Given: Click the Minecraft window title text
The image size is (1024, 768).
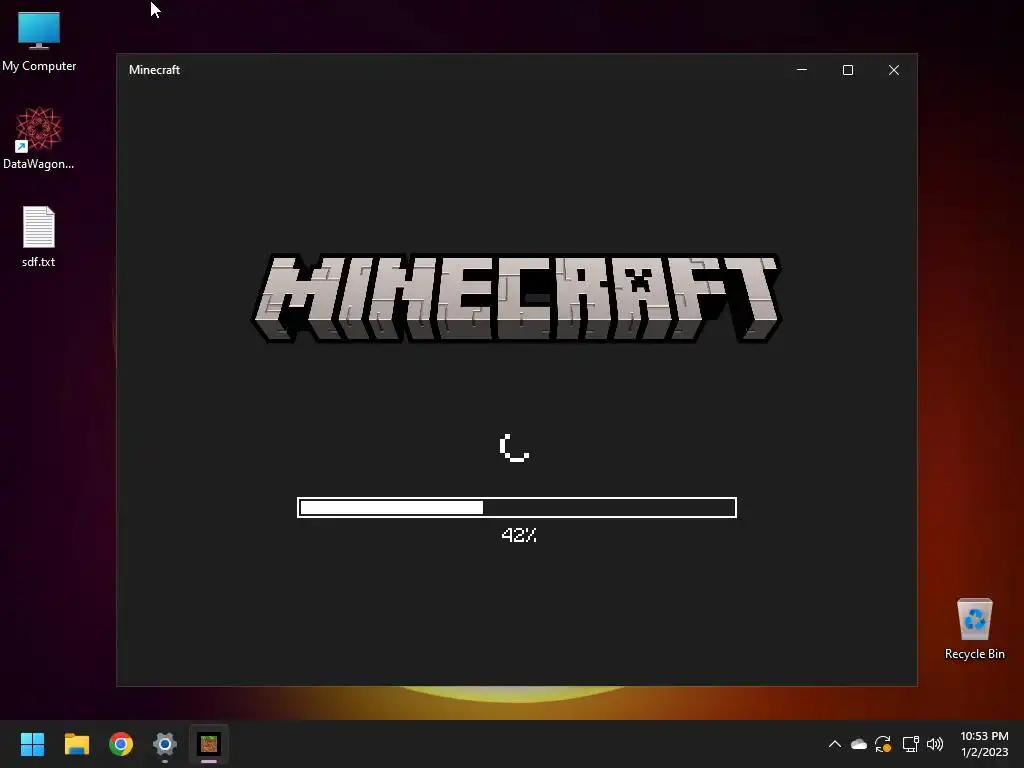Looking at the screenshot, I should tap(154, 70).
